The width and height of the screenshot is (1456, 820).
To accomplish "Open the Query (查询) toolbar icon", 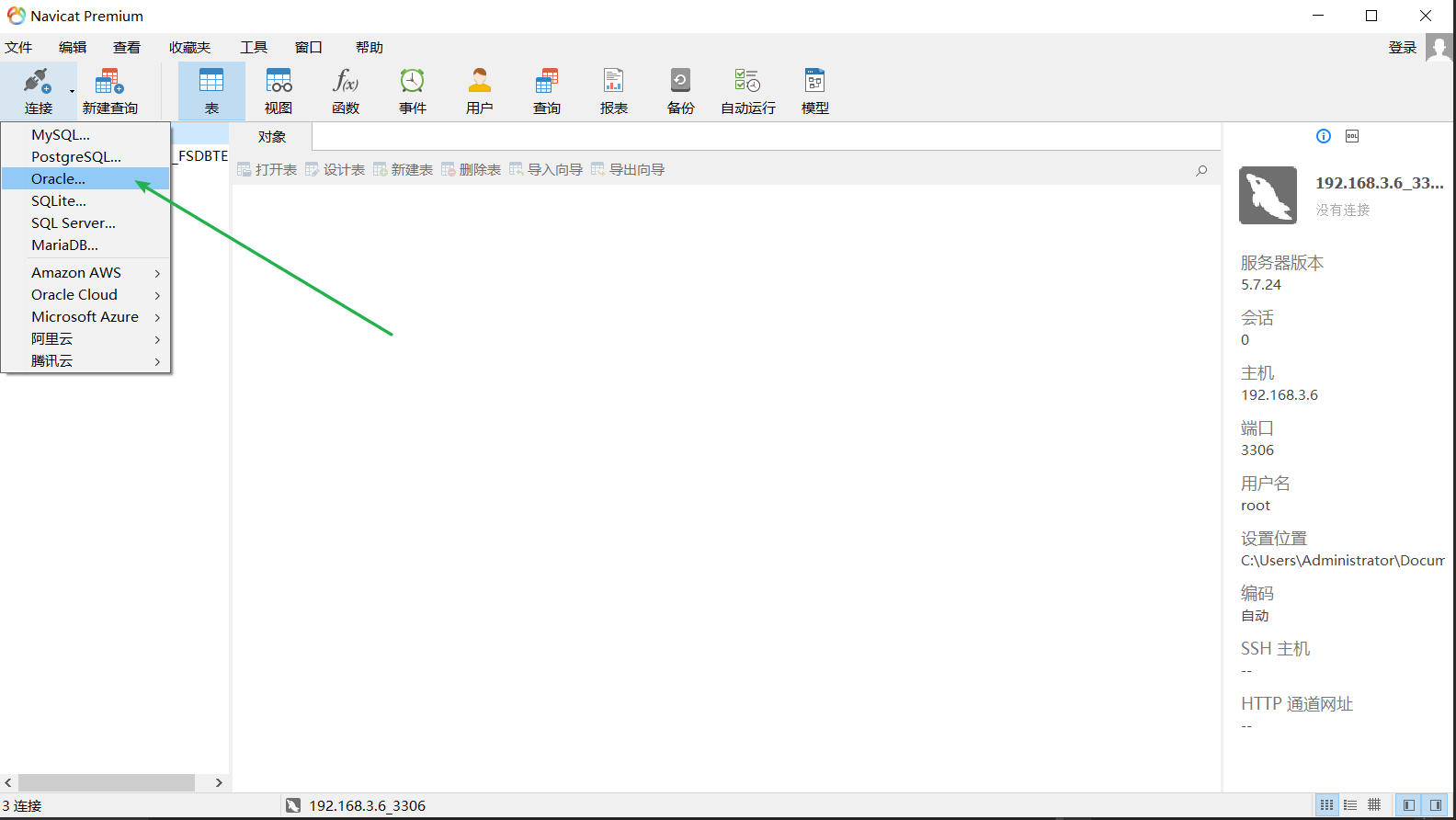I will coord(547,91).
